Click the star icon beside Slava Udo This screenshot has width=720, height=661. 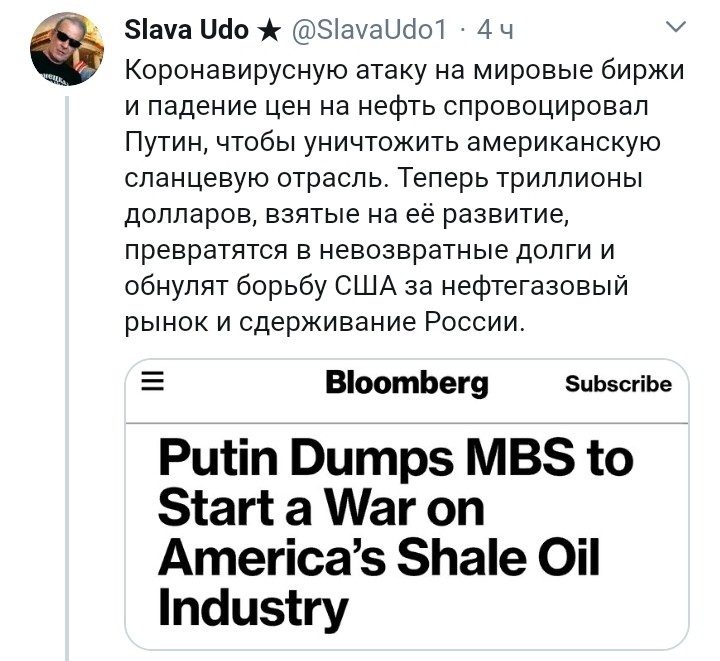269,31
